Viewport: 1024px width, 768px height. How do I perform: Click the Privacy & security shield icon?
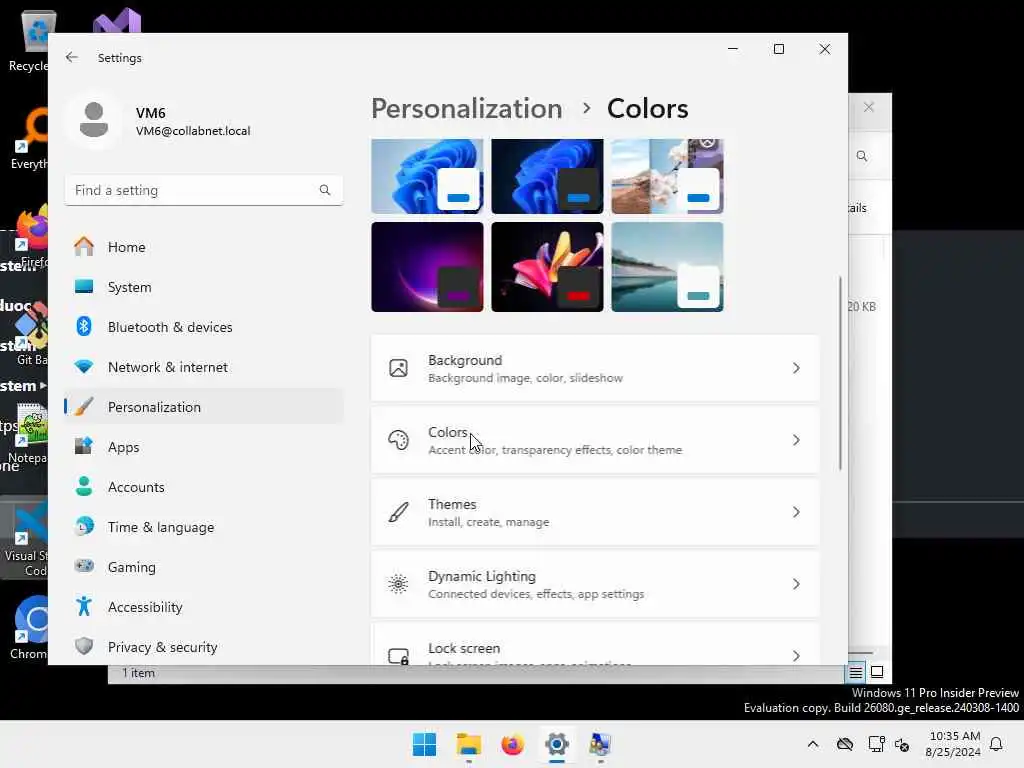click(84, 647)
